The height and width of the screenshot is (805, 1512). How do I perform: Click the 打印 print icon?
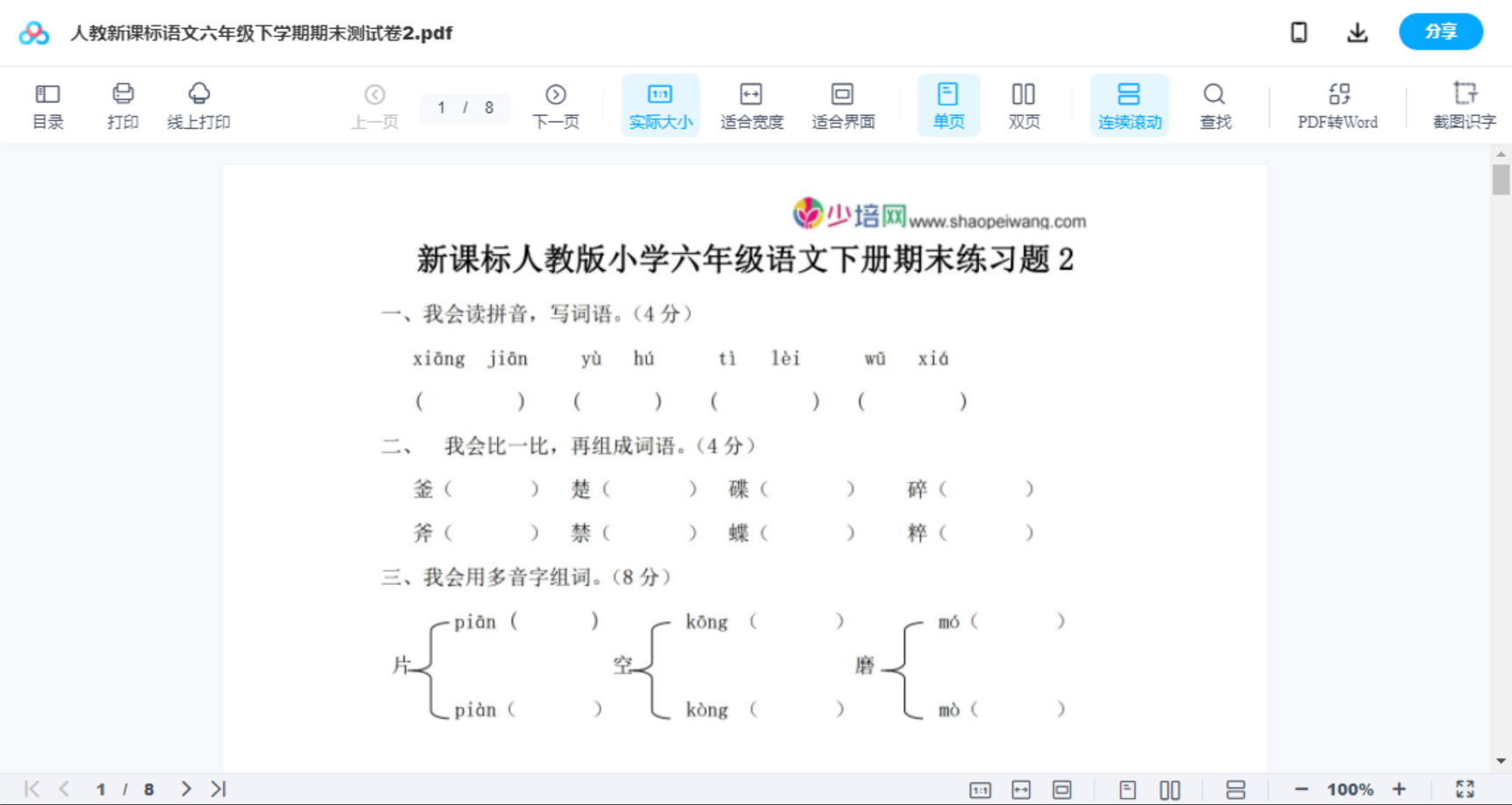[122, 104]
